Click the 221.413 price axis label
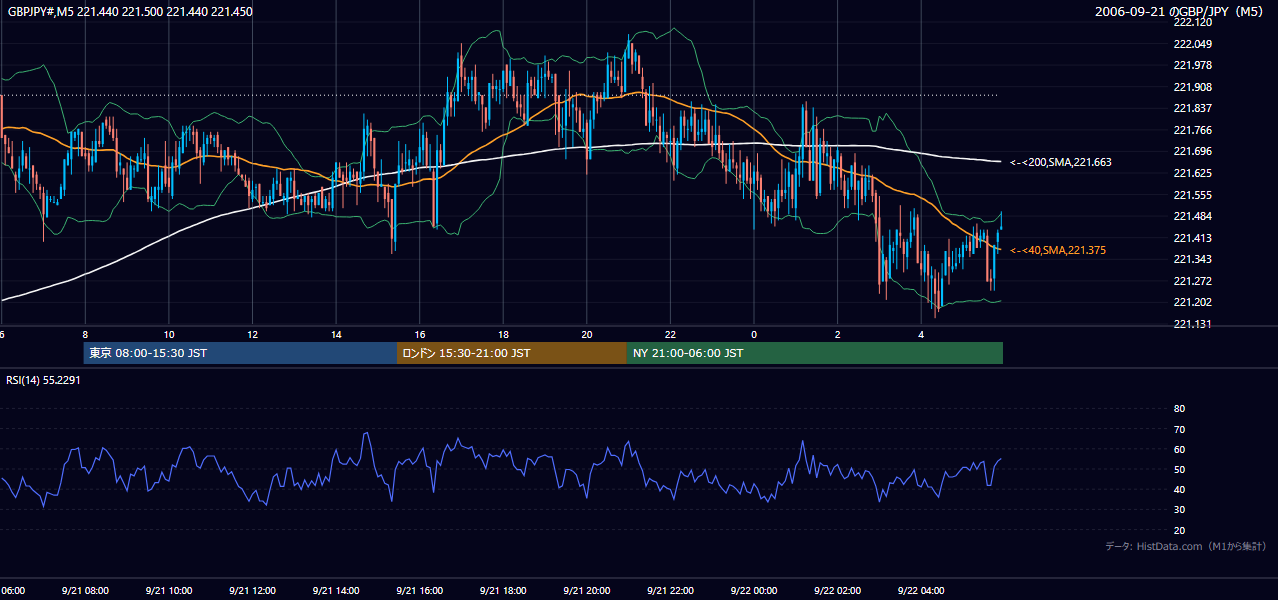 [1192, 238]
